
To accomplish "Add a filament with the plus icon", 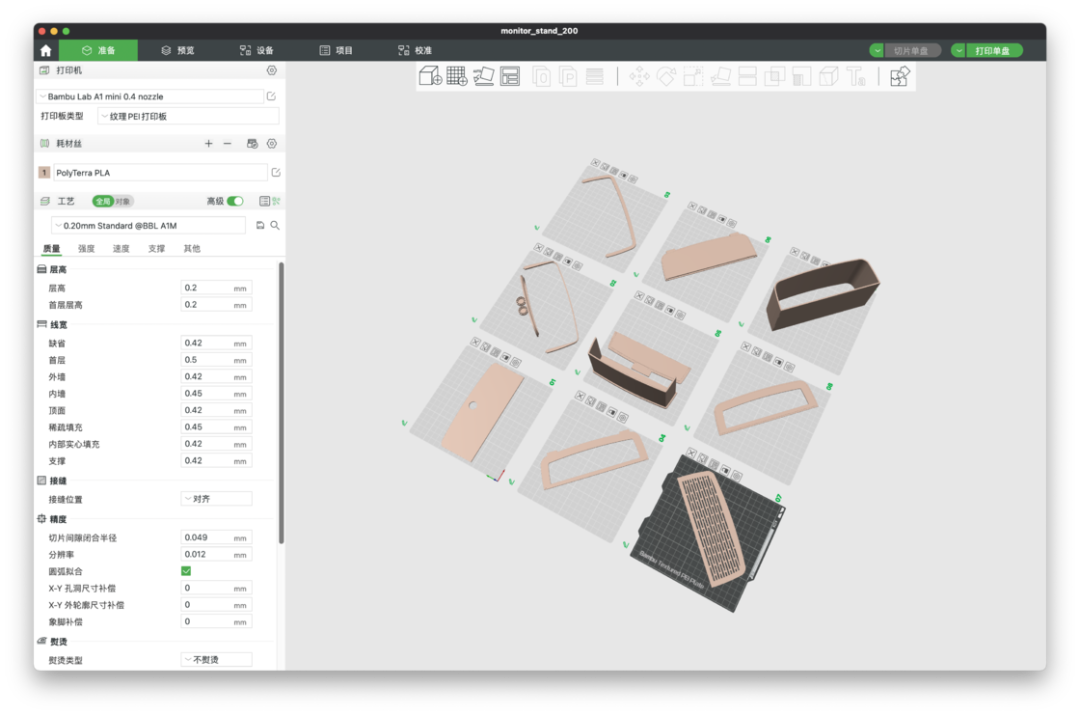I will (209, 143).
